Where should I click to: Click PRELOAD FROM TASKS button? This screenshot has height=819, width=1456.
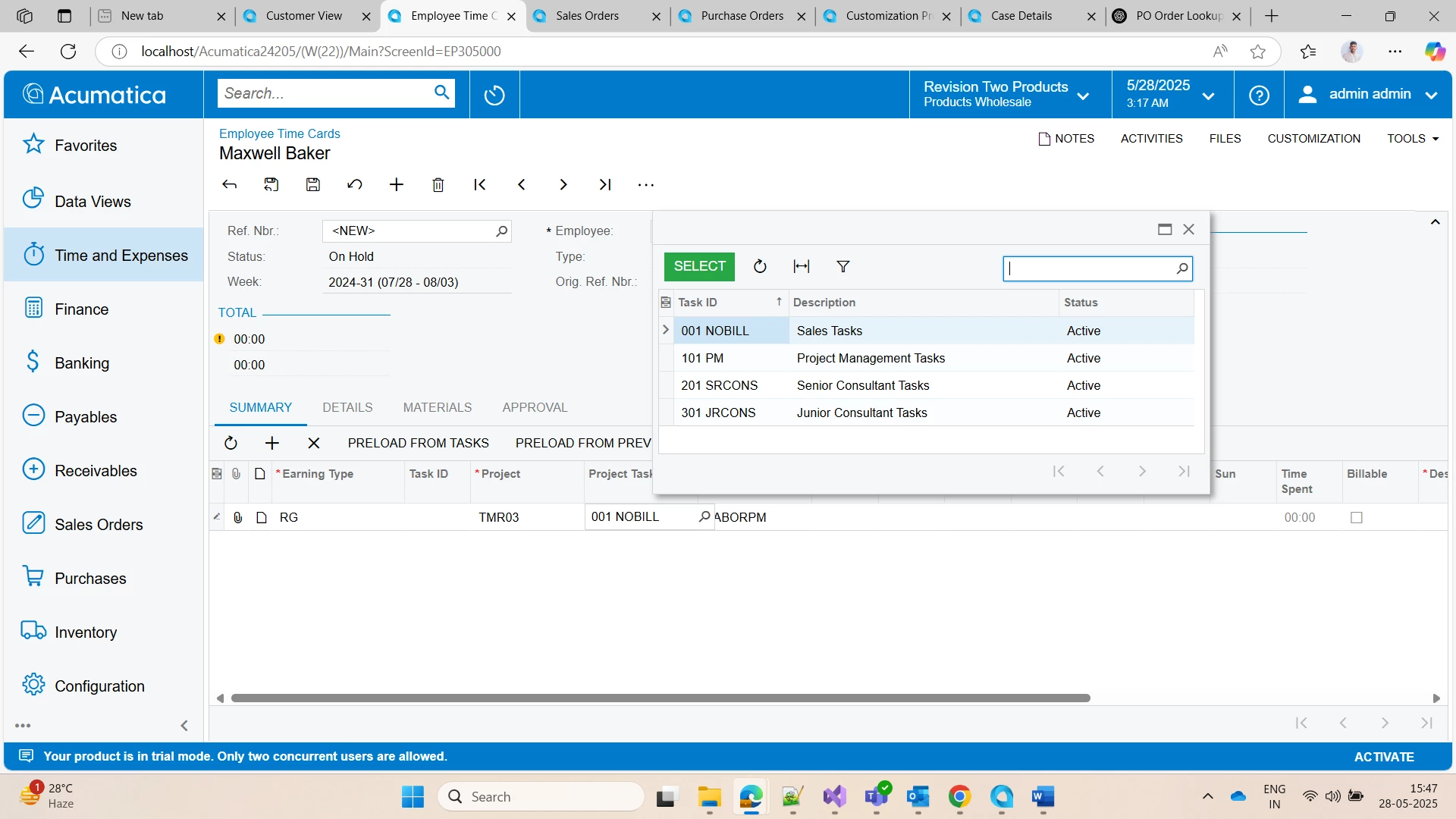[418, 443]
